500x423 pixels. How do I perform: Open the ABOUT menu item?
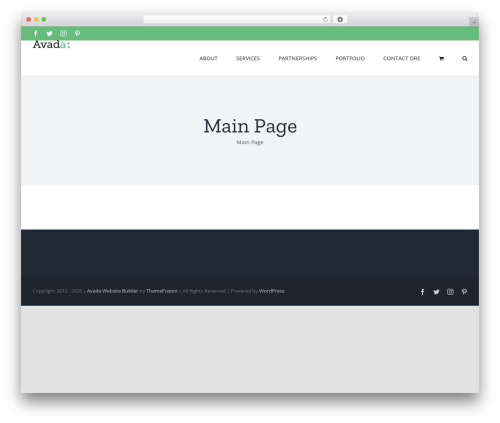click(x=208, y=58)
